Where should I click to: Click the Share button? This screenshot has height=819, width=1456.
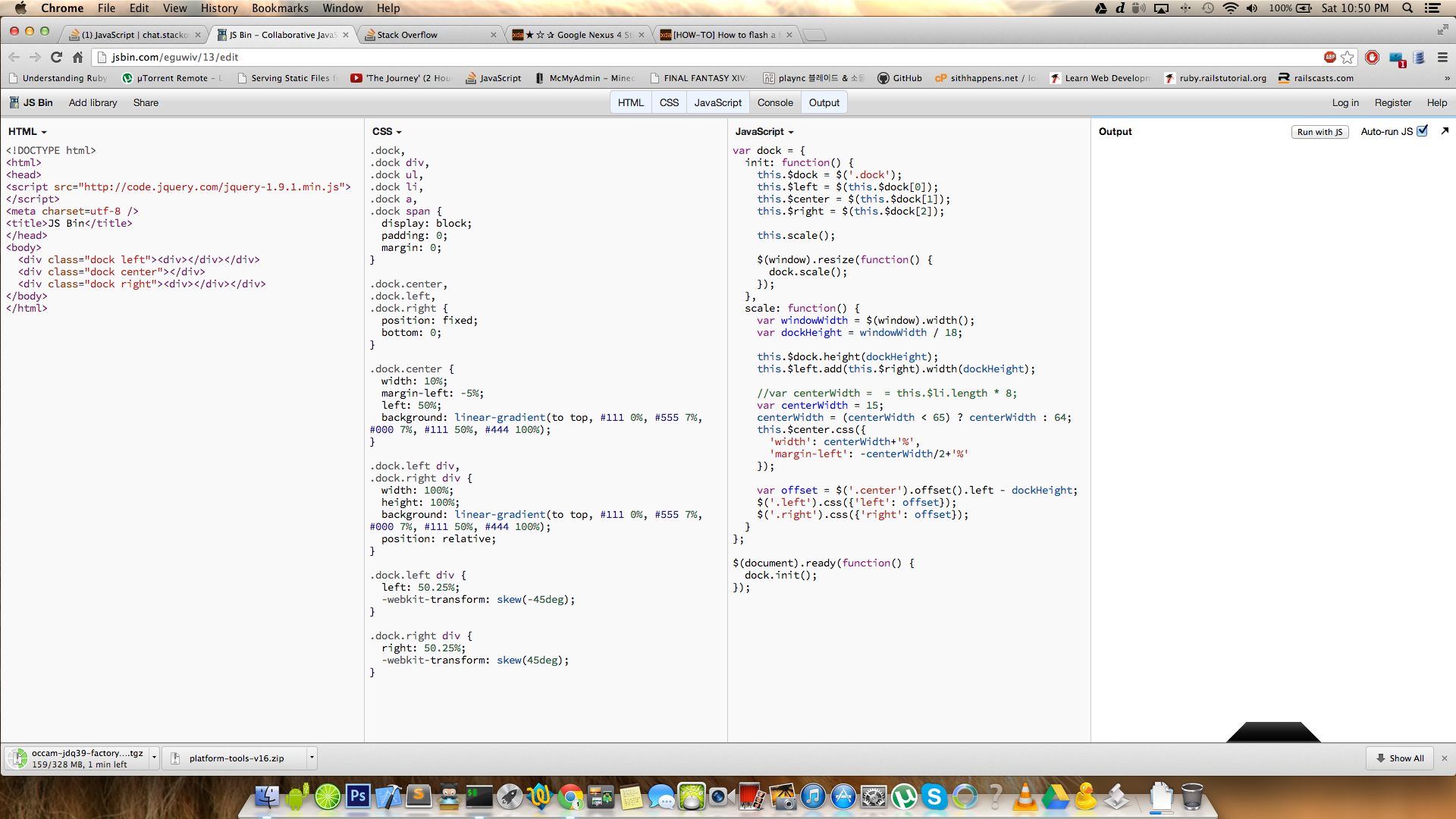tap(146, 102)
